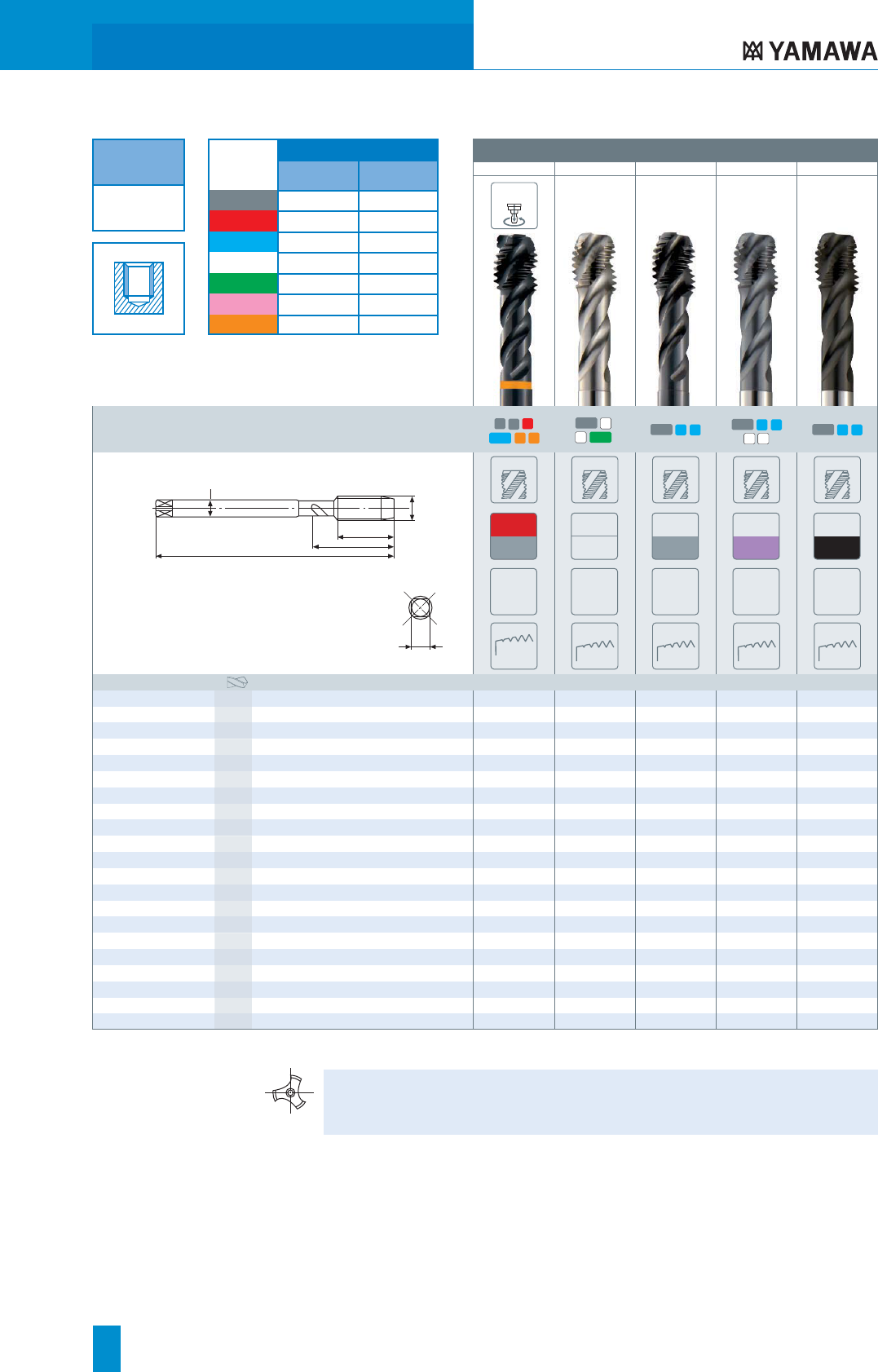This screenshot has height=1372, width=878.
Task: Click chamfer profile icon in the purple swatch column
Action: (756, 646)
